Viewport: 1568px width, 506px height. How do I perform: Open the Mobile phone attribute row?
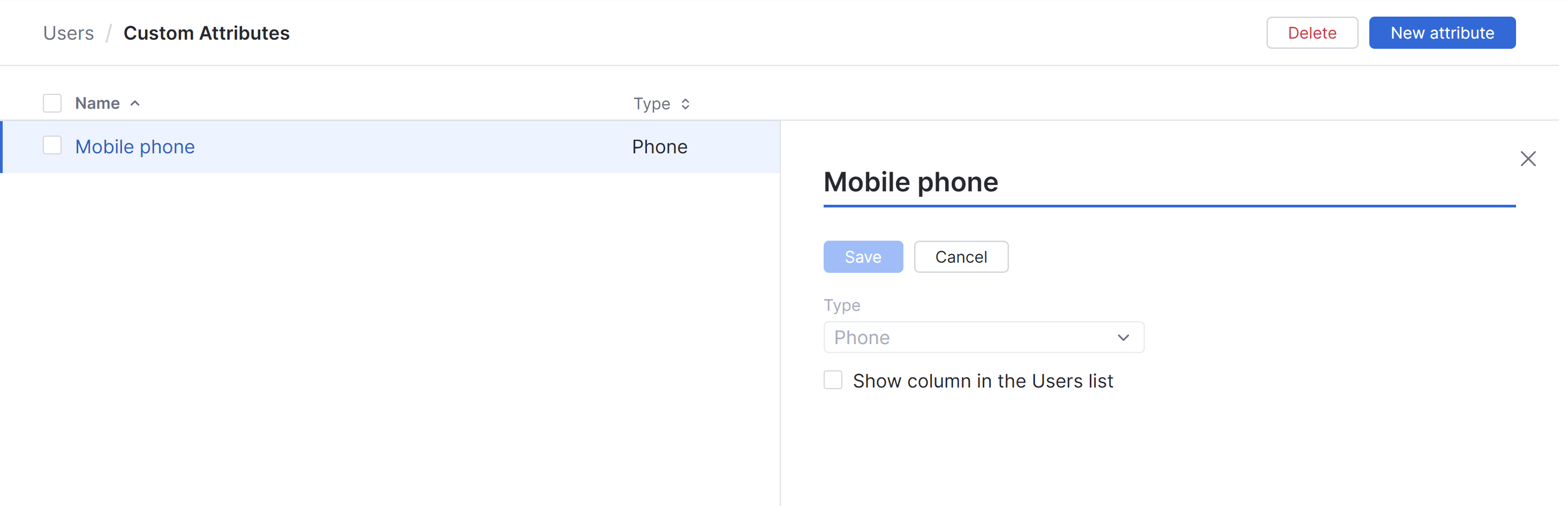pyautogui.click(x=134, y=146)
